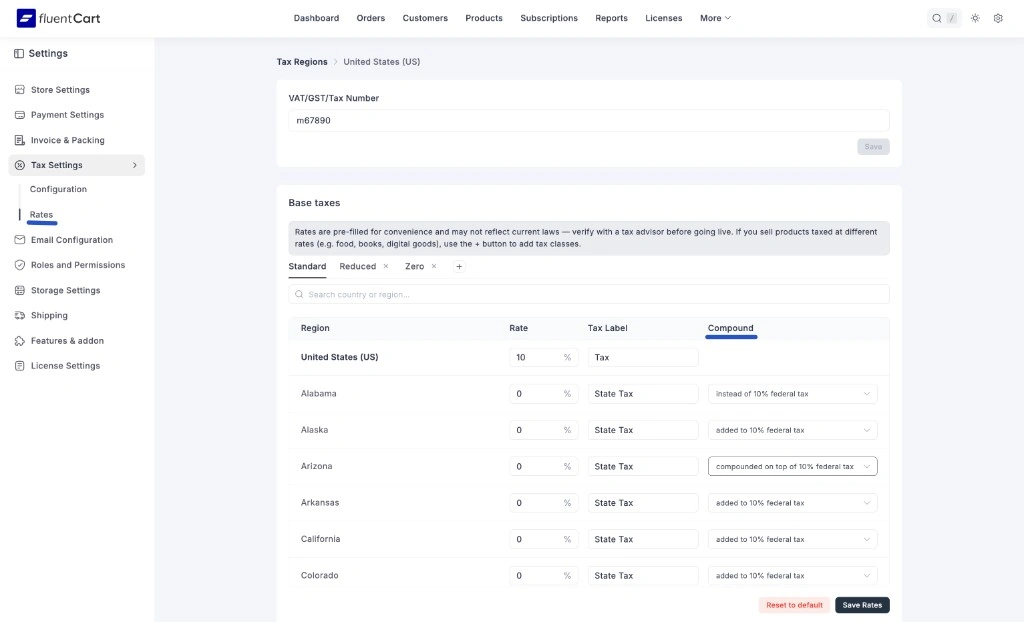Screen dimensions: 1024x622
Task: Edit United States rate field
Action: point(543,357)
